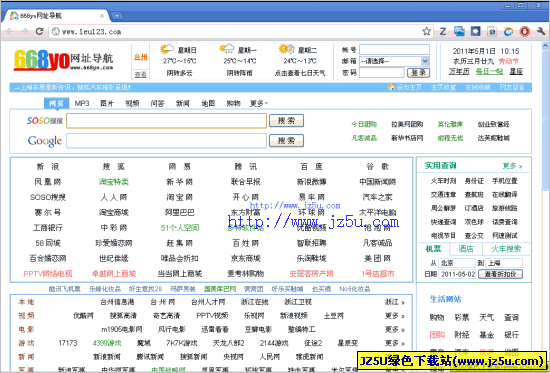Click the 668yo site logo

click(63, 60)
